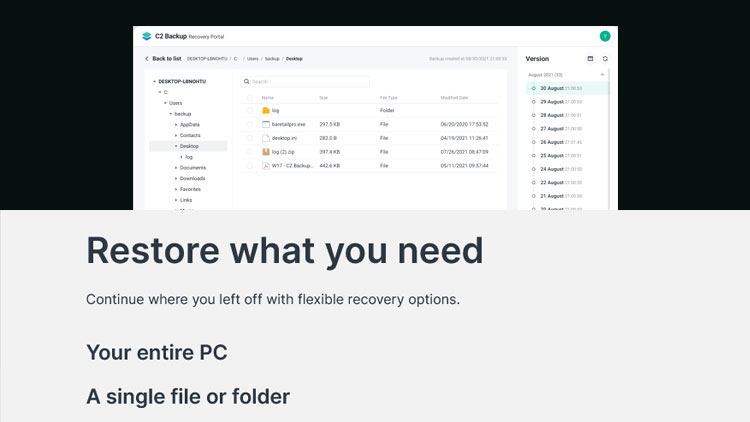Screen dimensions: 750x422
Task: Open the version calendar picker
Action: pos(590,59)
